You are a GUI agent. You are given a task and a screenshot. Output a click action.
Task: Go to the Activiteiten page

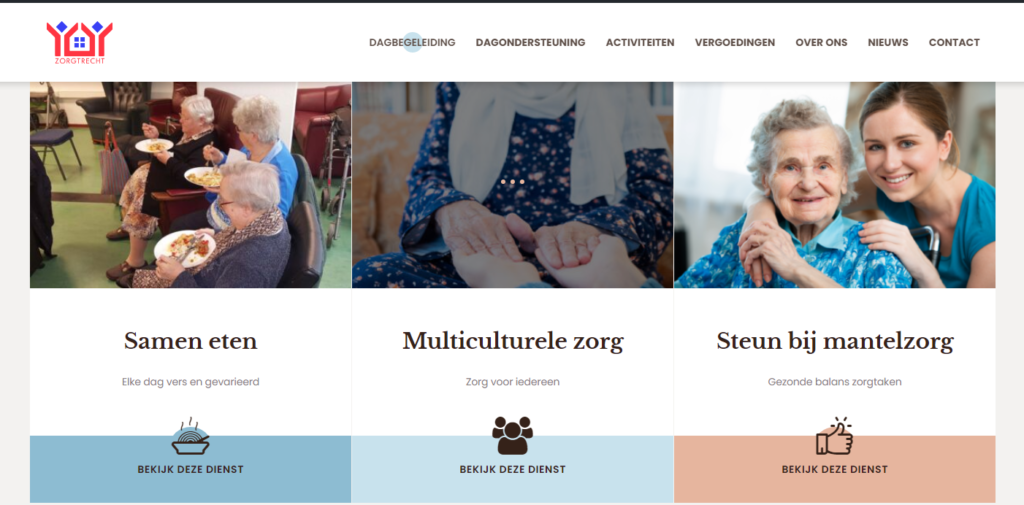pos(640,42)
